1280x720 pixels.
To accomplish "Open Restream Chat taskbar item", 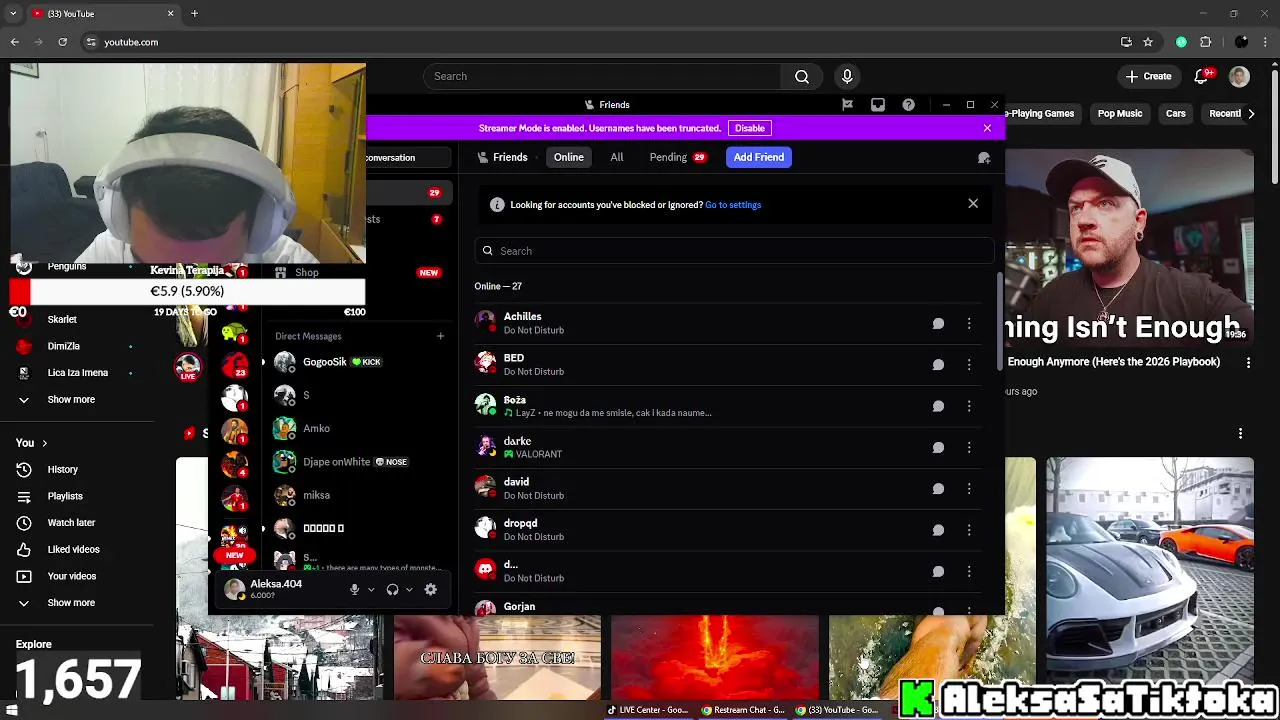I will click(x=744, y=710).
